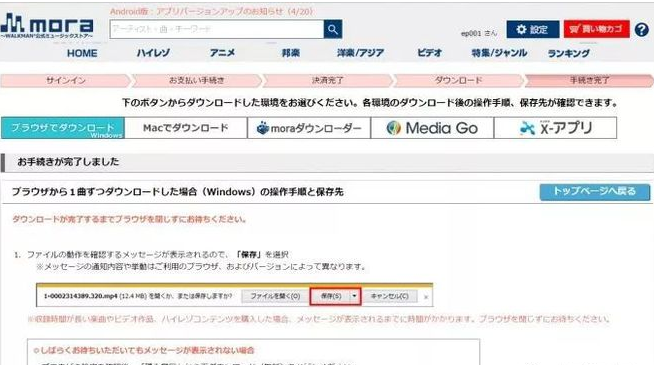
Task: Select the Media Go download option
Action: point(432,128)
